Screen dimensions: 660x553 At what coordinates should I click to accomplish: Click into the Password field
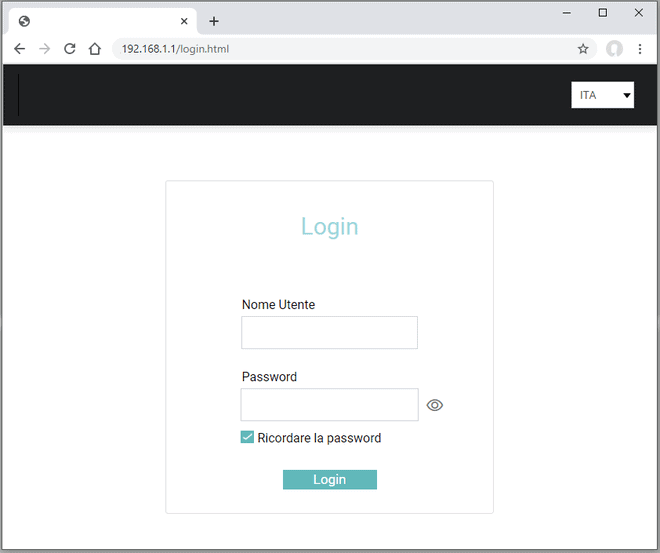(x=329, y=405)
